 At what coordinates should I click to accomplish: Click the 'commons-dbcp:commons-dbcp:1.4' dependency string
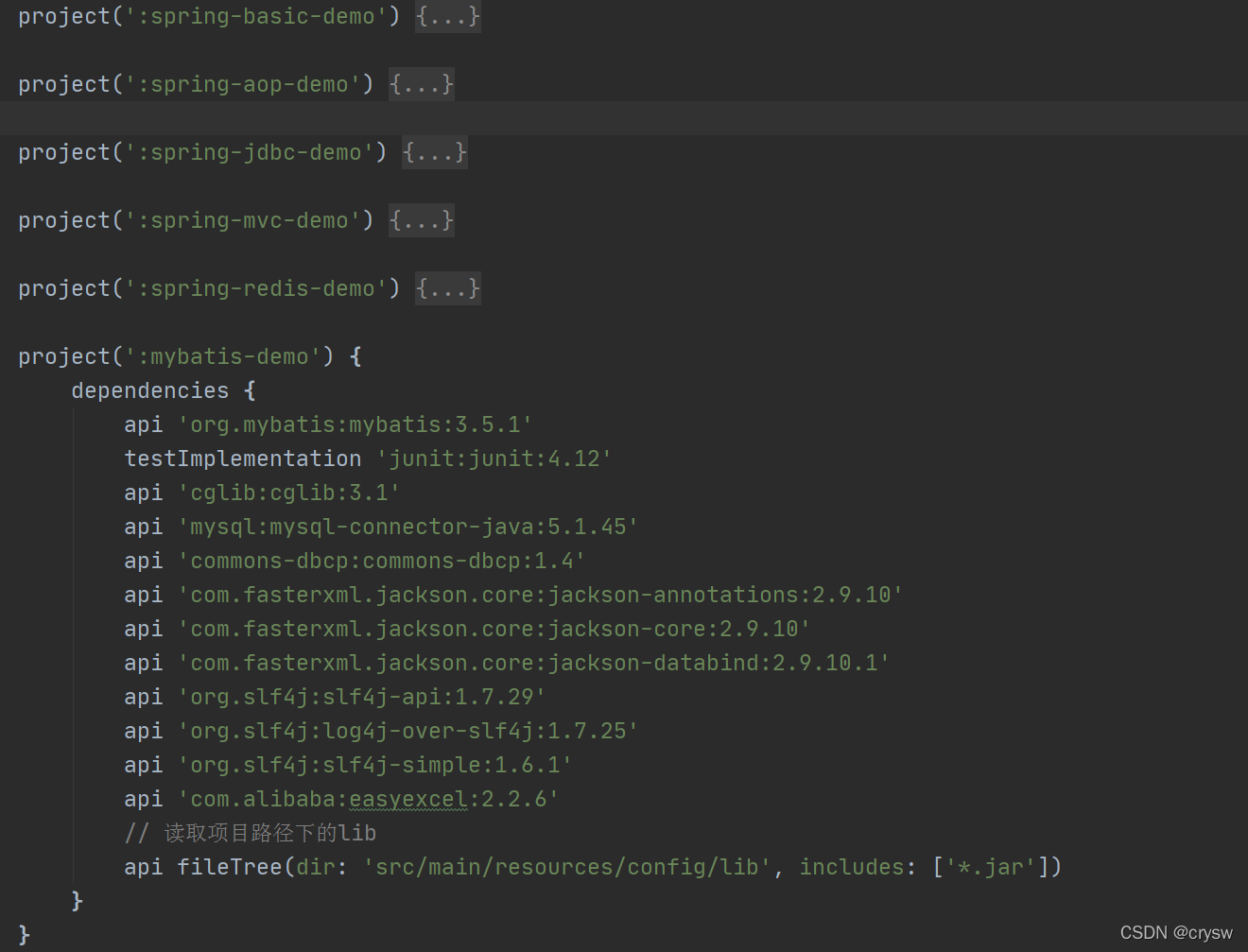[x=382, y=561]
